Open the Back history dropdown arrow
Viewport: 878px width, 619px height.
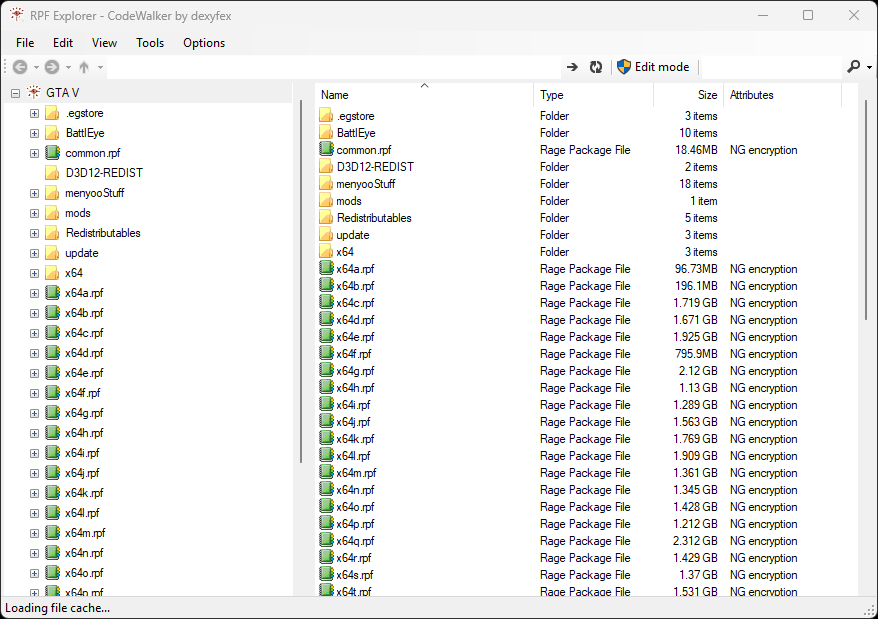[x=36, y=68]
